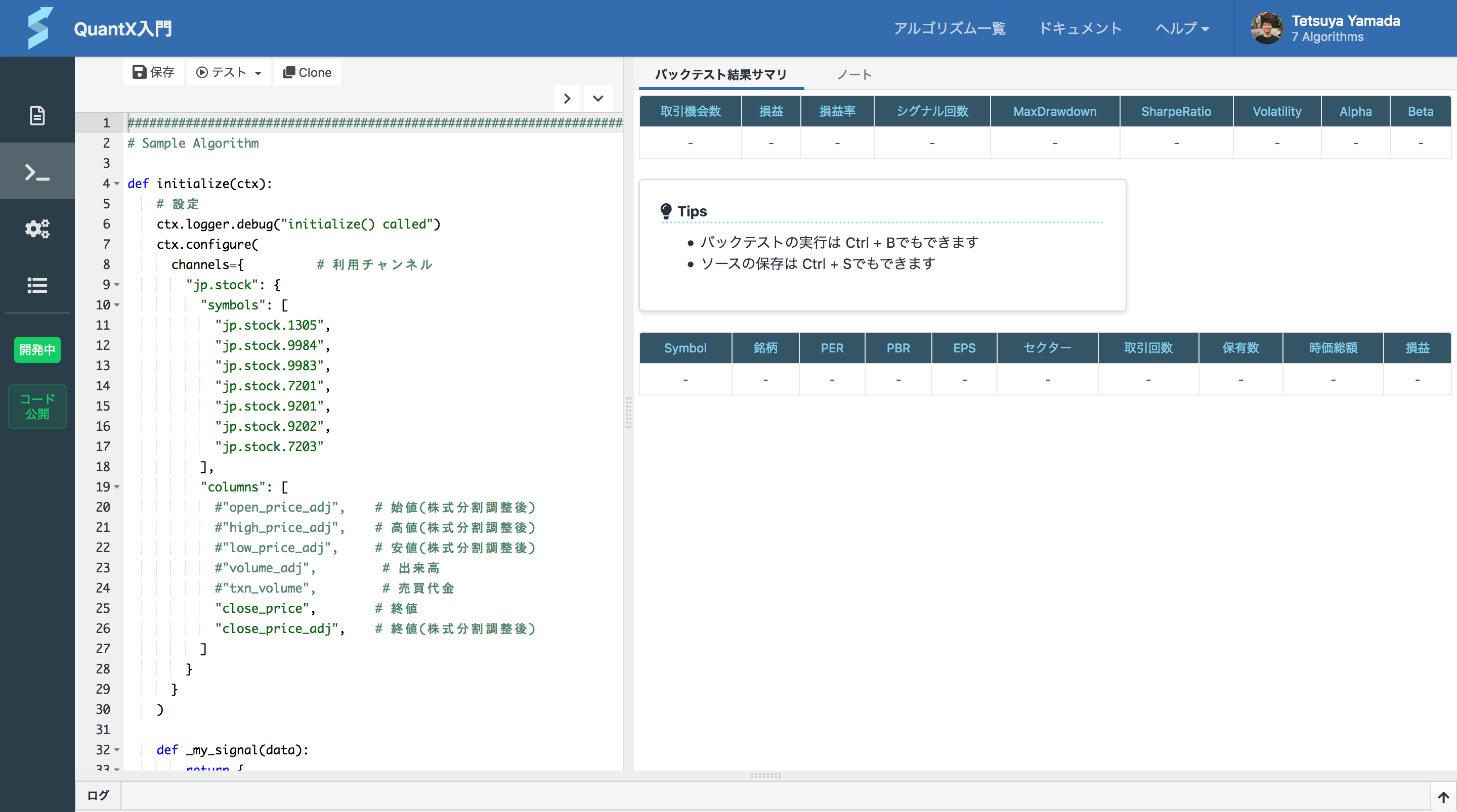Collapse code fold at line 4
This screenshot has width=1457, height=812.
117,184
